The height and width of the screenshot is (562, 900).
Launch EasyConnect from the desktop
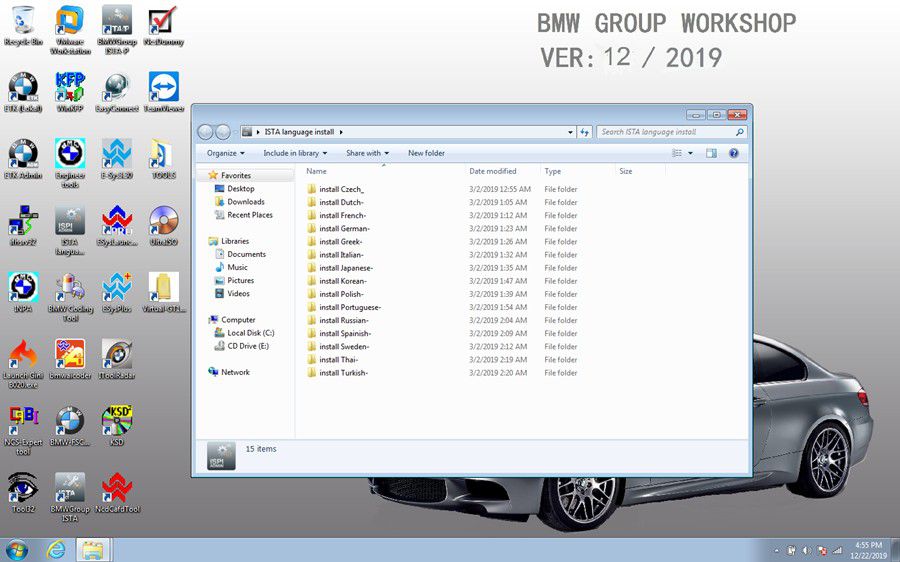[117, 92]
